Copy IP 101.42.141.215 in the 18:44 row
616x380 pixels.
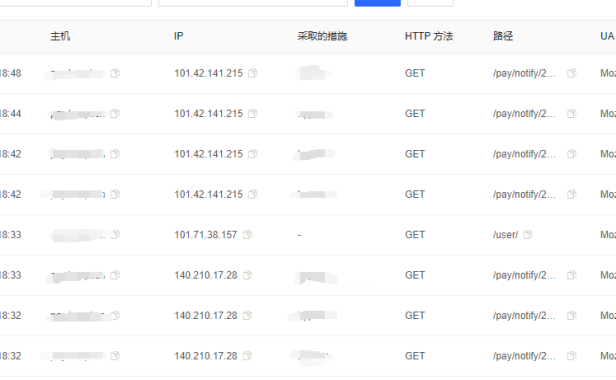pos(253,114)
